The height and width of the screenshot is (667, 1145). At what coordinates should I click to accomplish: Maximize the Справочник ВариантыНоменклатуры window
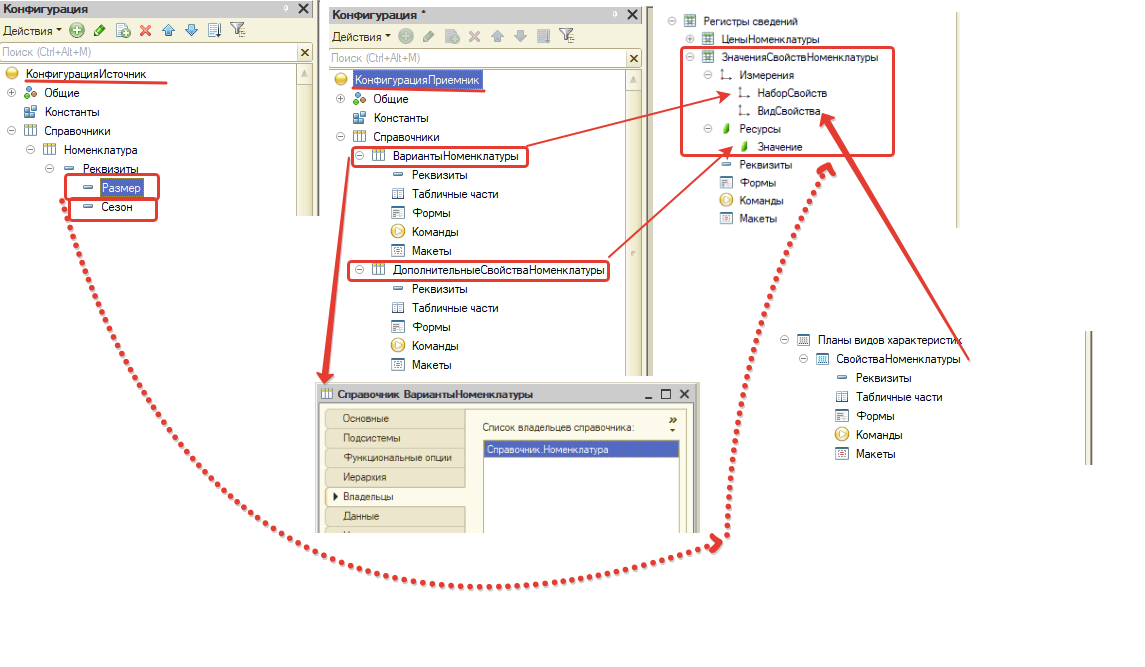[x=666, y=394]
